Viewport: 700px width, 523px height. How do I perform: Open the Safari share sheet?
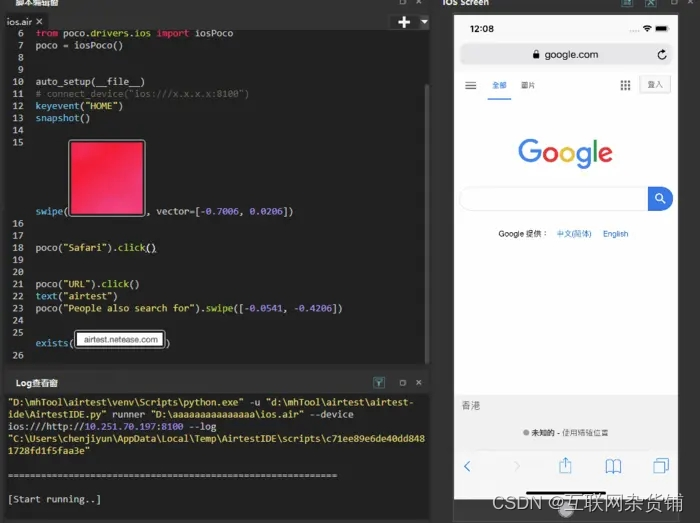[x=565, y=465]
